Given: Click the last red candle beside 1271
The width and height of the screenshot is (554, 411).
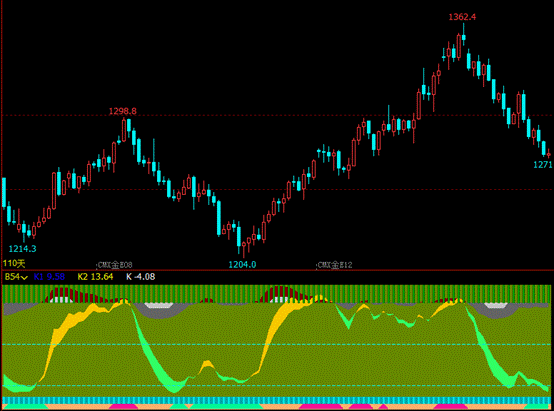Looking at the screenshot, I should 549,154.
